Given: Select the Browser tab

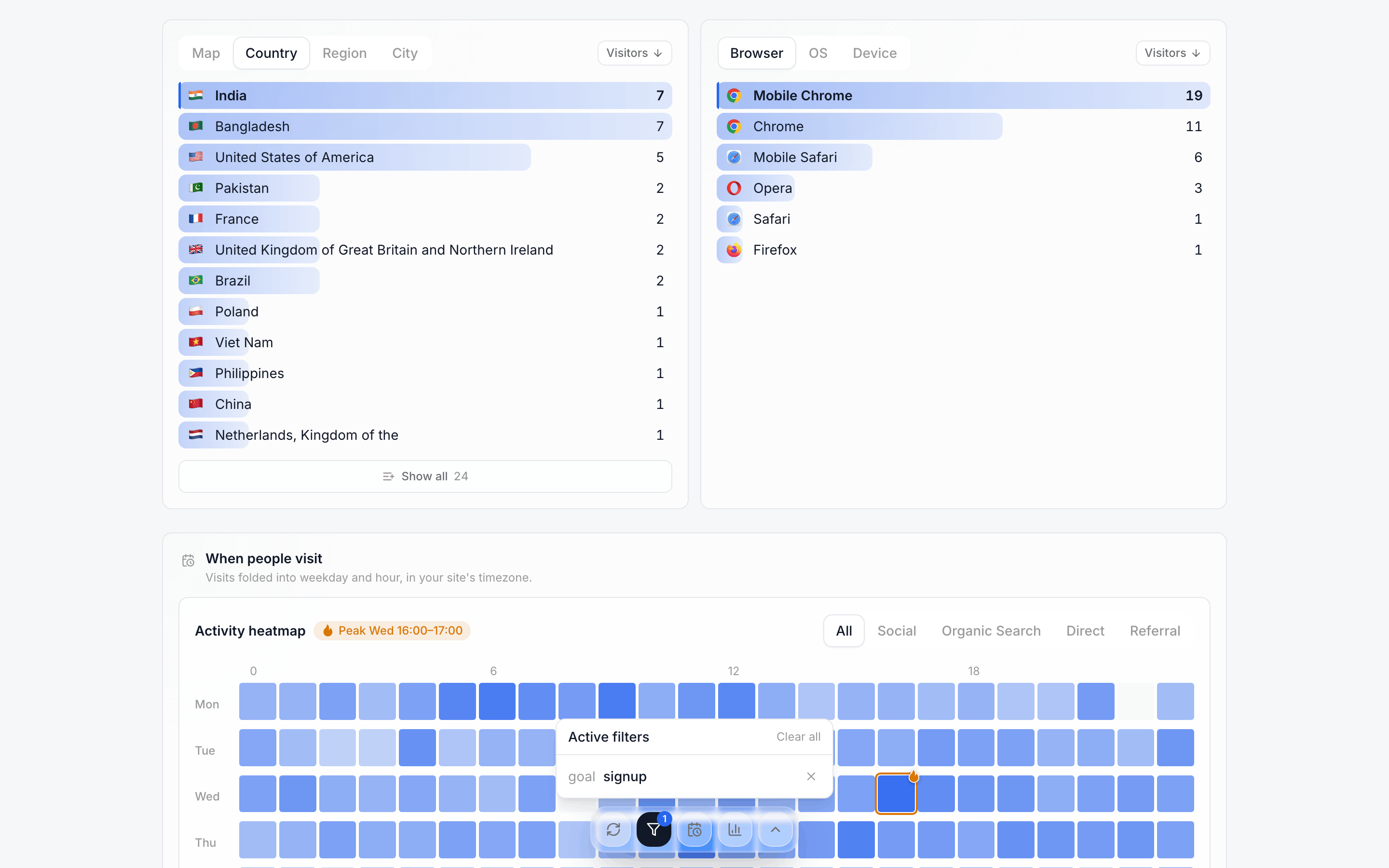Looking at the screenshot, I should [757, 53].
